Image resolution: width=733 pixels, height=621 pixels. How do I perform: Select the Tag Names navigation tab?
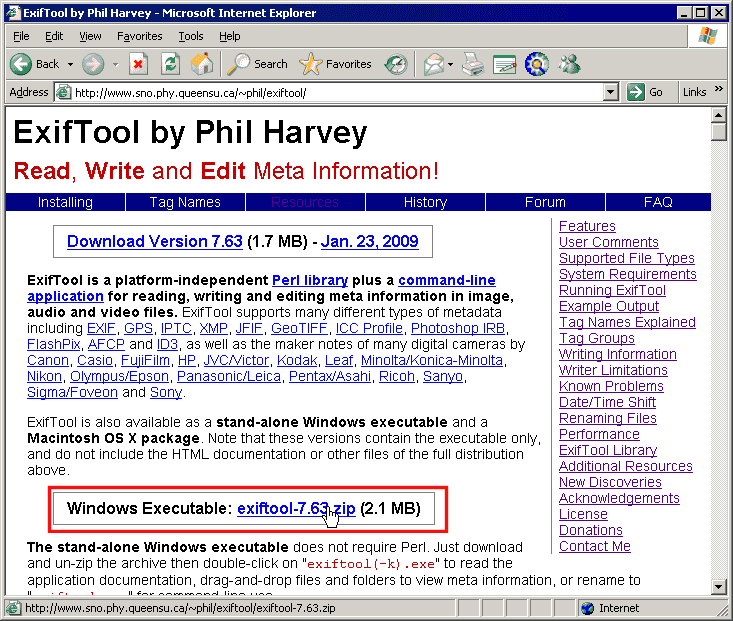[x=185, y=202]
